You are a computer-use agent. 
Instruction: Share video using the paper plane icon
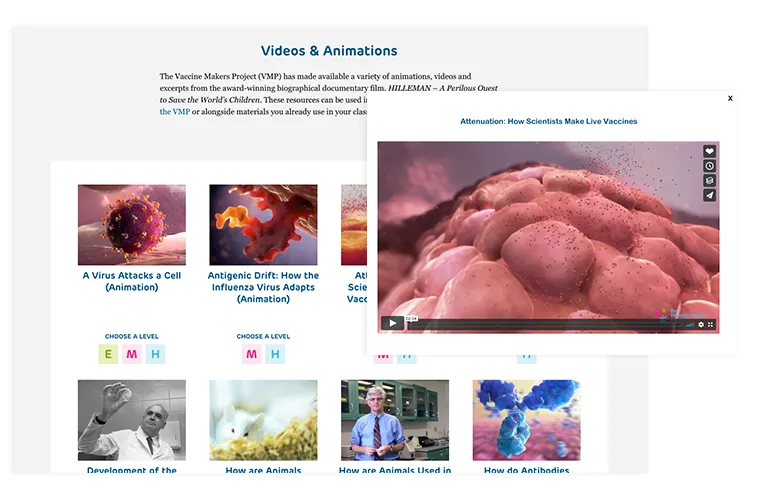point(709,195)
